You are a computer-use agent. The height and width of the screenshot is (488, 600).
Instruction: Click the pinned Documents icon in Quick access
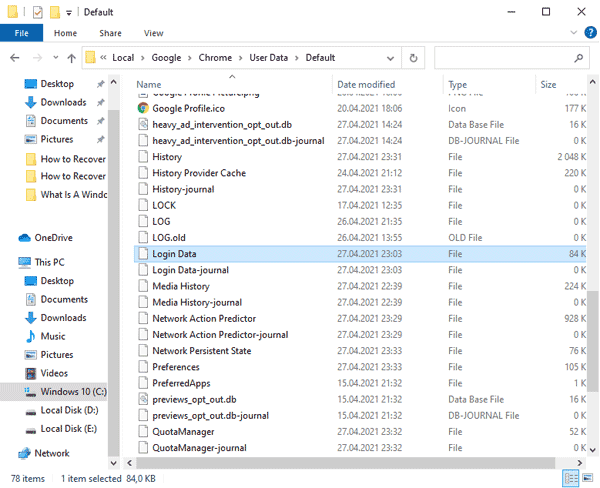pos(30,121)
